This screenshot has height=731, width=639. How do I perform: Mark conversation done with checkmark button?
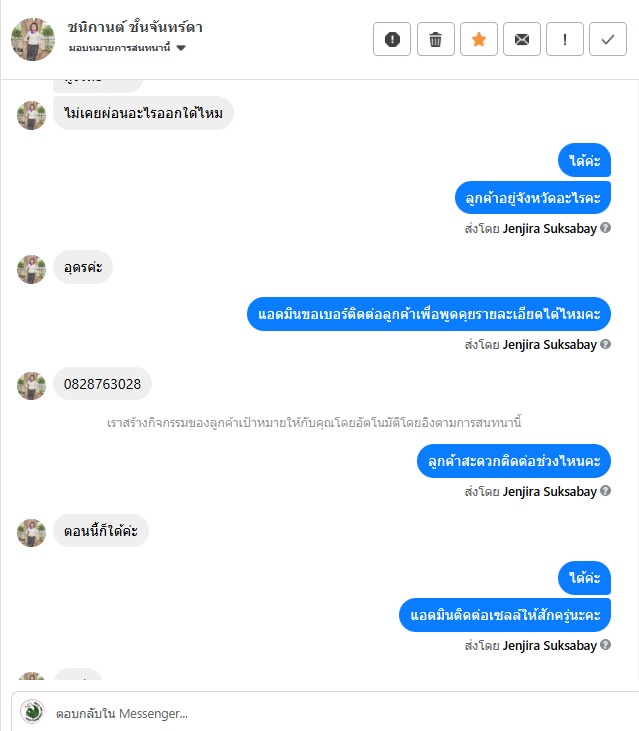608,39
